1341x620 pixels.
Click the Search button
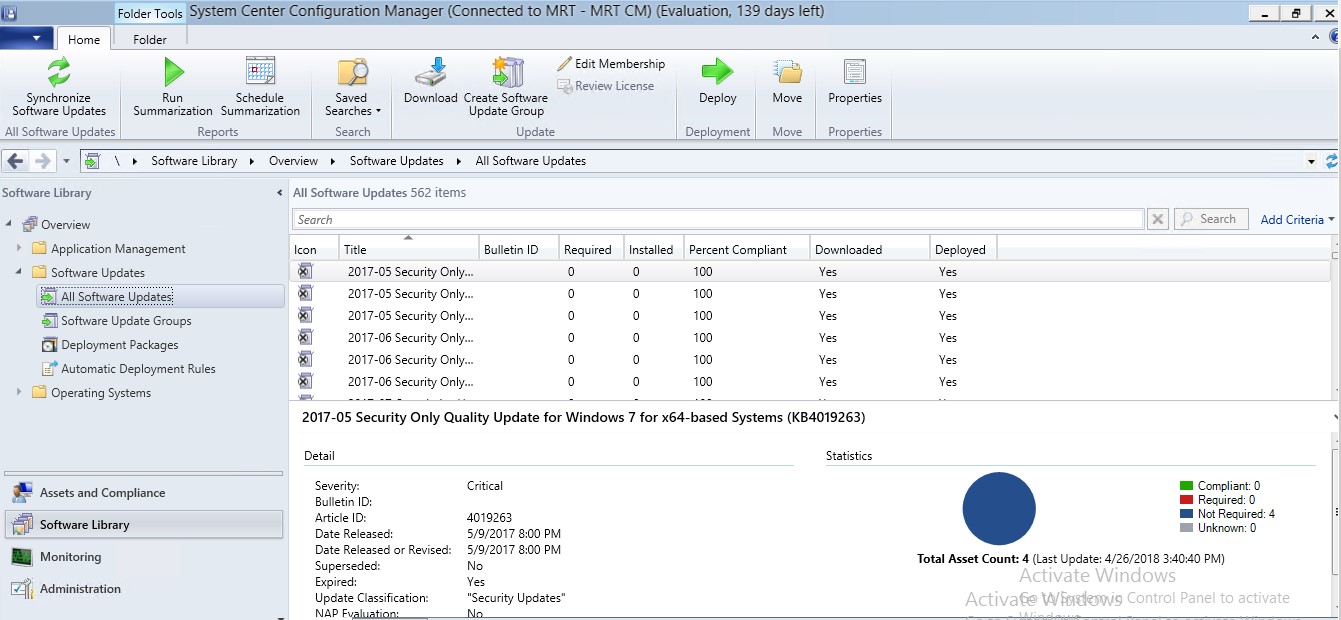point(1210,219)
